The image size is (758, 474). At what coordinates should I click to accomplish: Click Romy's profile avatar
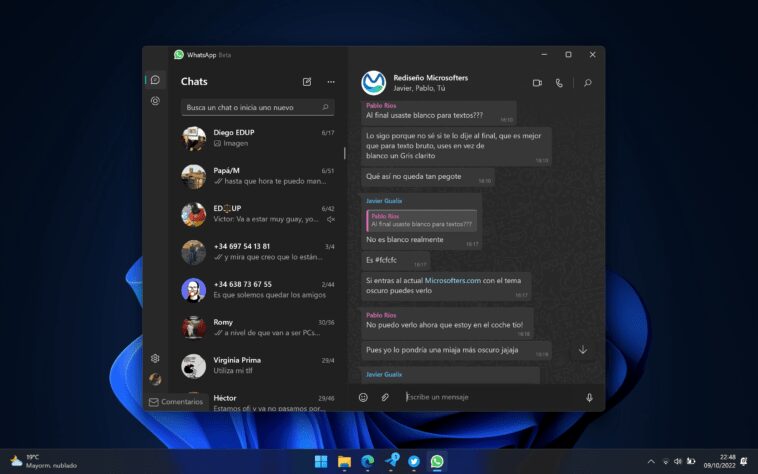pos(193,328)
